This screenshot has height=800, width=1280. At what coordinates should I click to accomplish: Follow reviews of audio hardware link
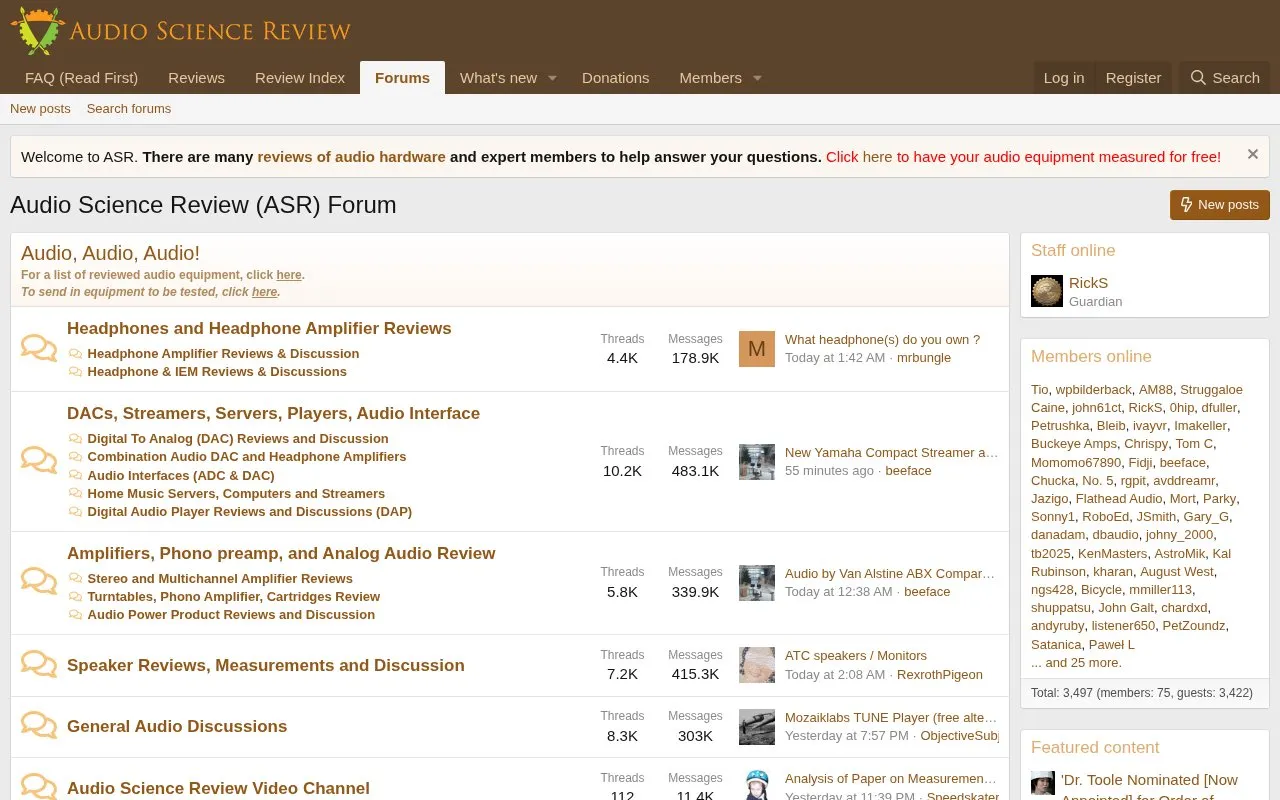[x=351, y=157]
